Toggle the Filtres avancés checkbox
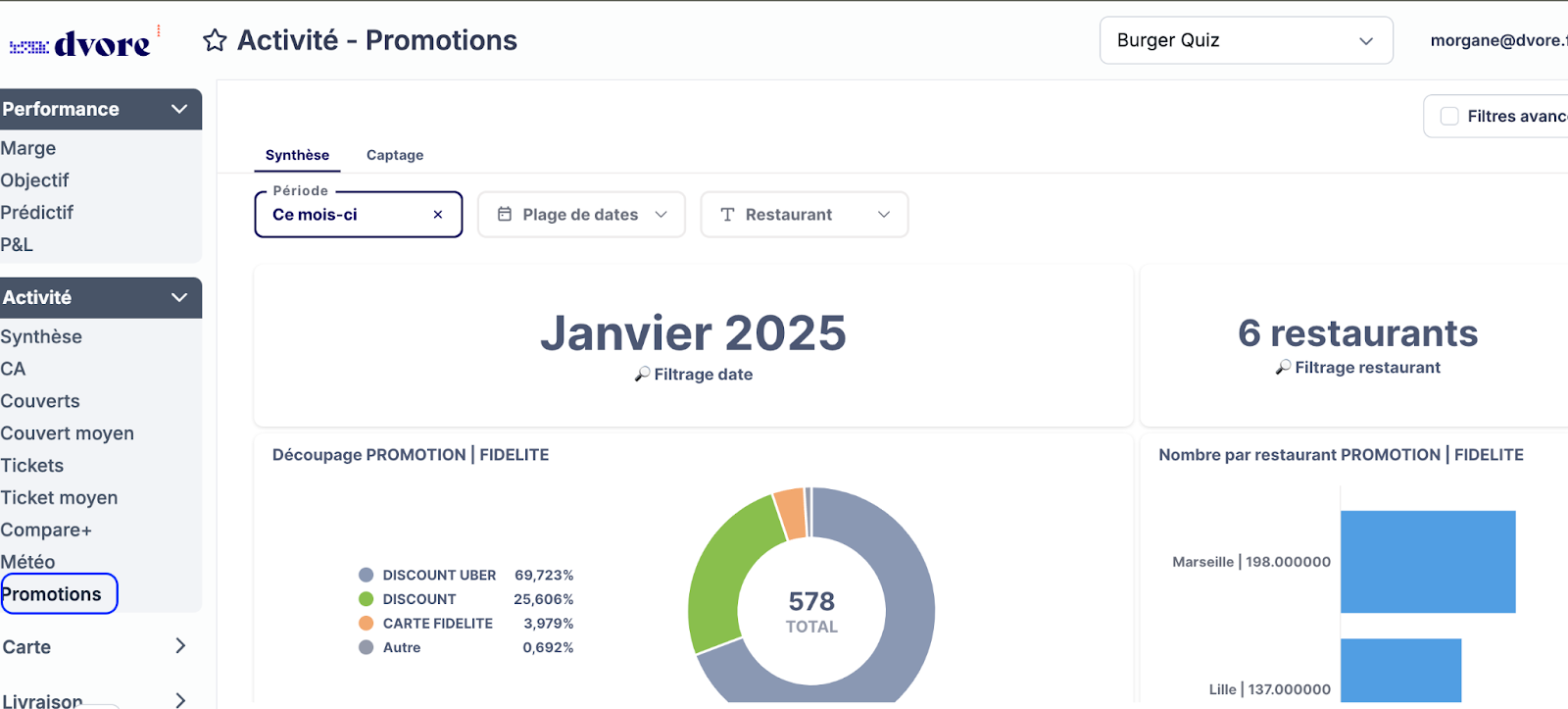1568x709 pixels. (1449, 117)
